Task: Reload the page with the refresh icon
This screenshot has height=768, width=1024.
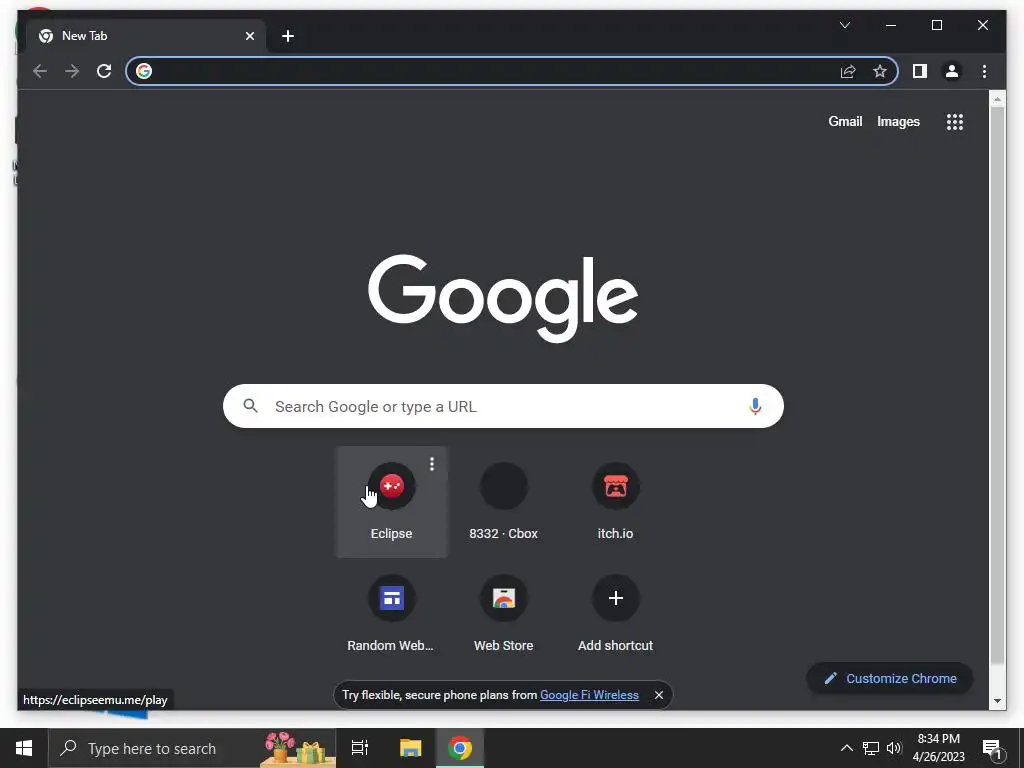Action: [104, 71]
